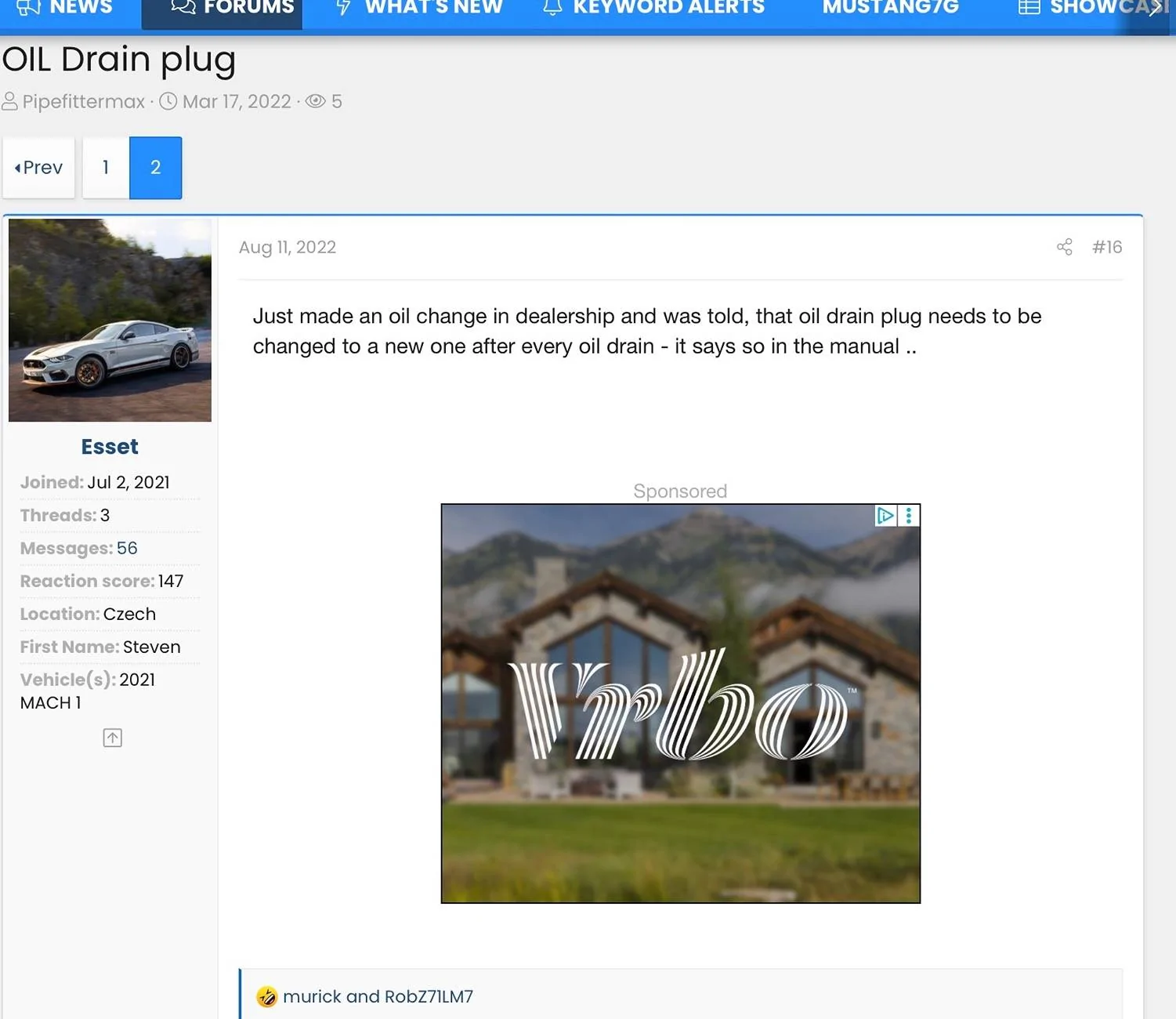Open post date Aug 11, 2022 permalink

coord(288,248)
